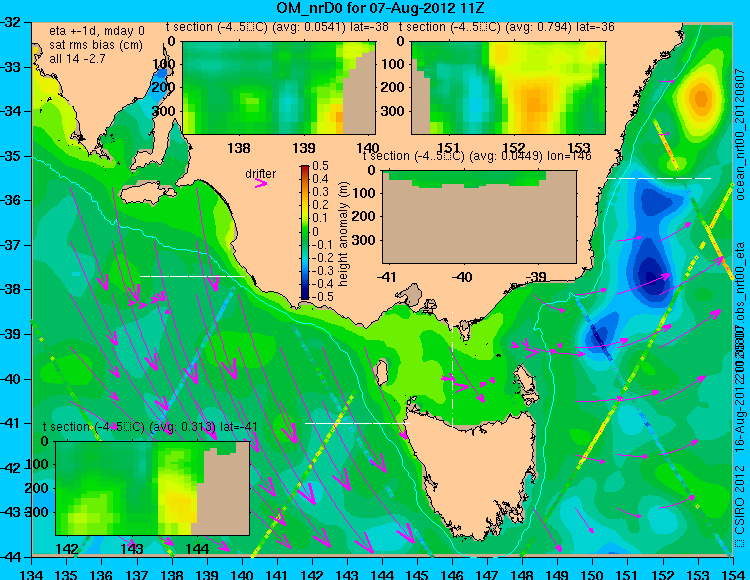Click the 143 tick in the lat=-41 inset
Viewport: 750px width, 580px height.
point(133,548)
